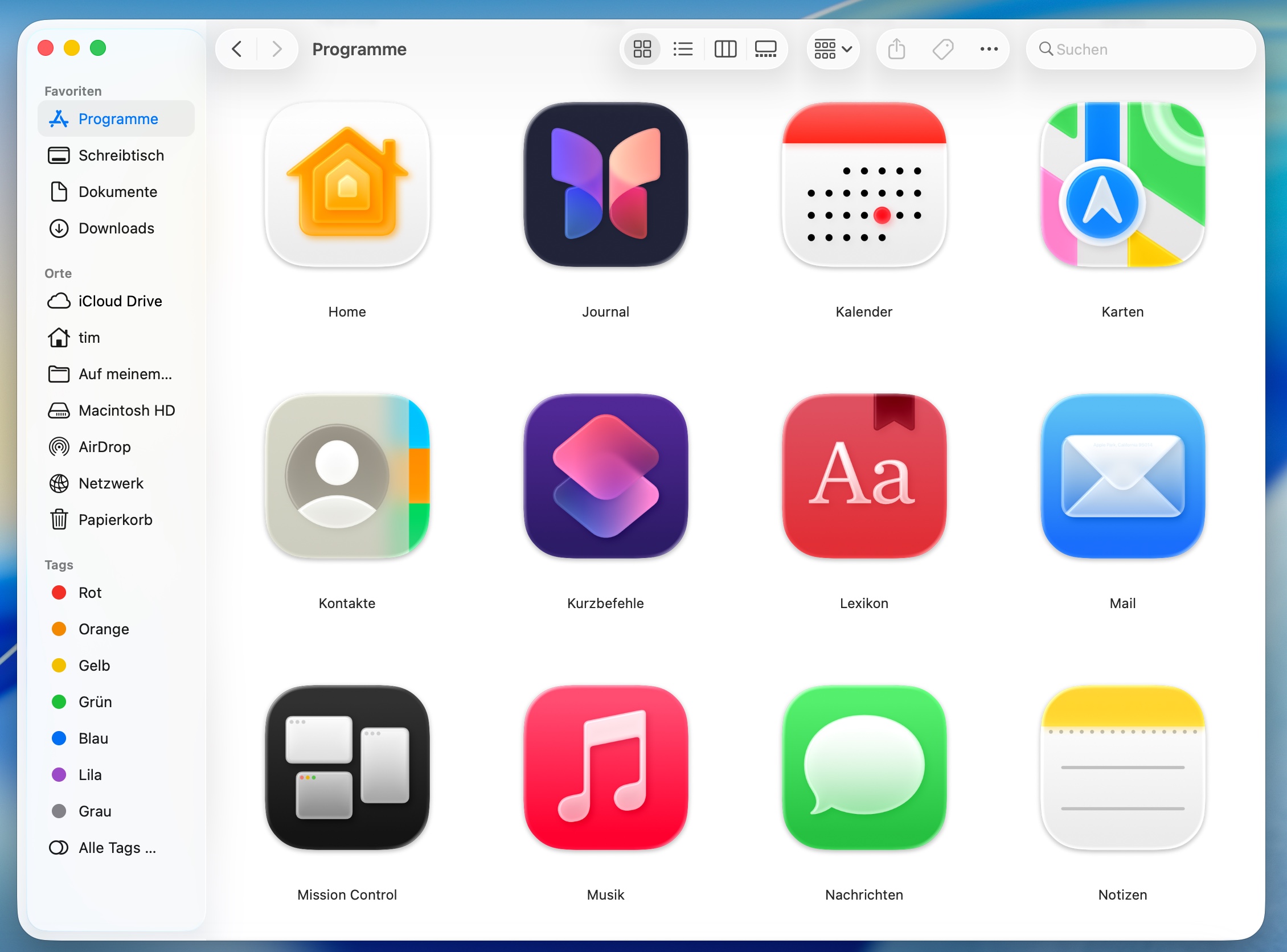The height and width of the screenshot is (952, 1287).
Task: Click inside the Suchen search field
Action: (x=1141, y=49)
